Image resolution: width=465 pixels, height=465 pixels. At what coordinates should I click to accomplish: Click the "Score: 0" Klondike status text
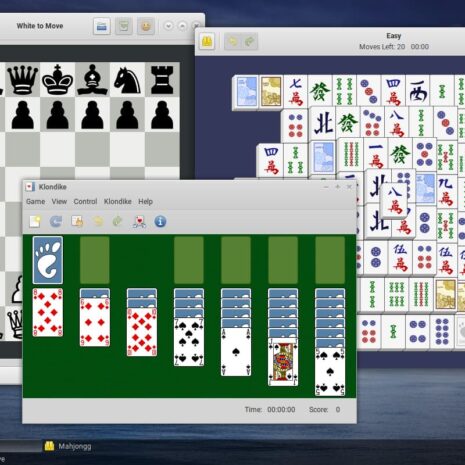[x=325, y=410]
